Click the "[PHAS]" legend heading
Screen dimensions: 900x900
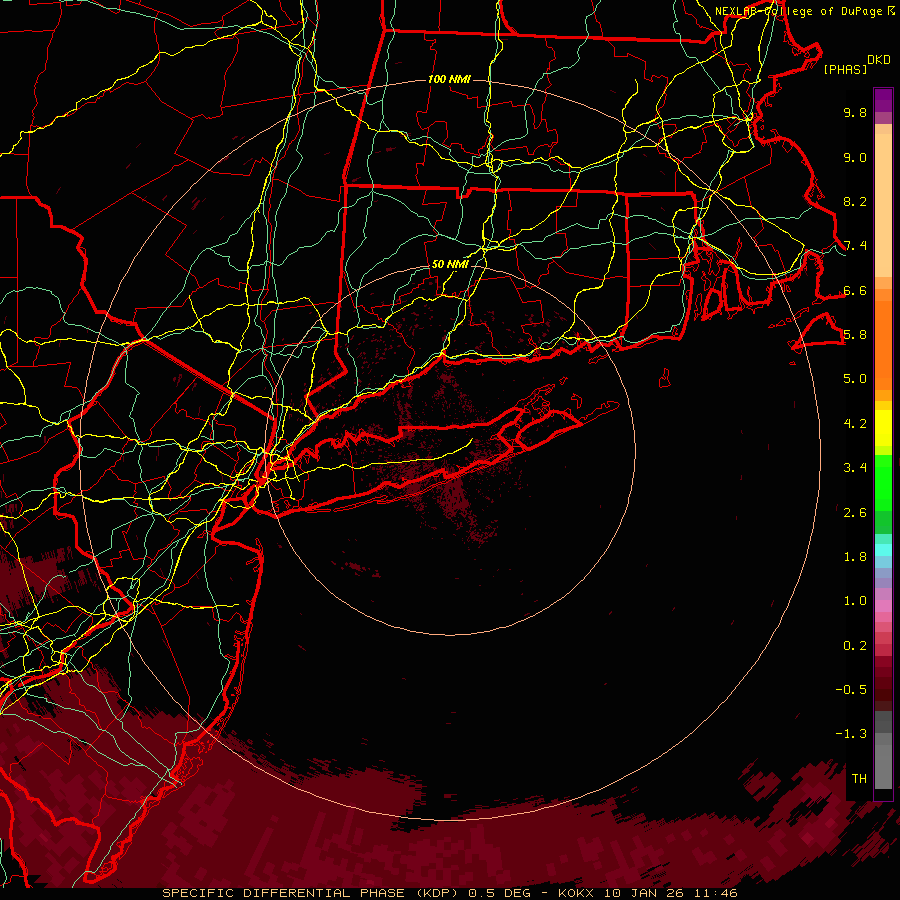pos(845,70)
